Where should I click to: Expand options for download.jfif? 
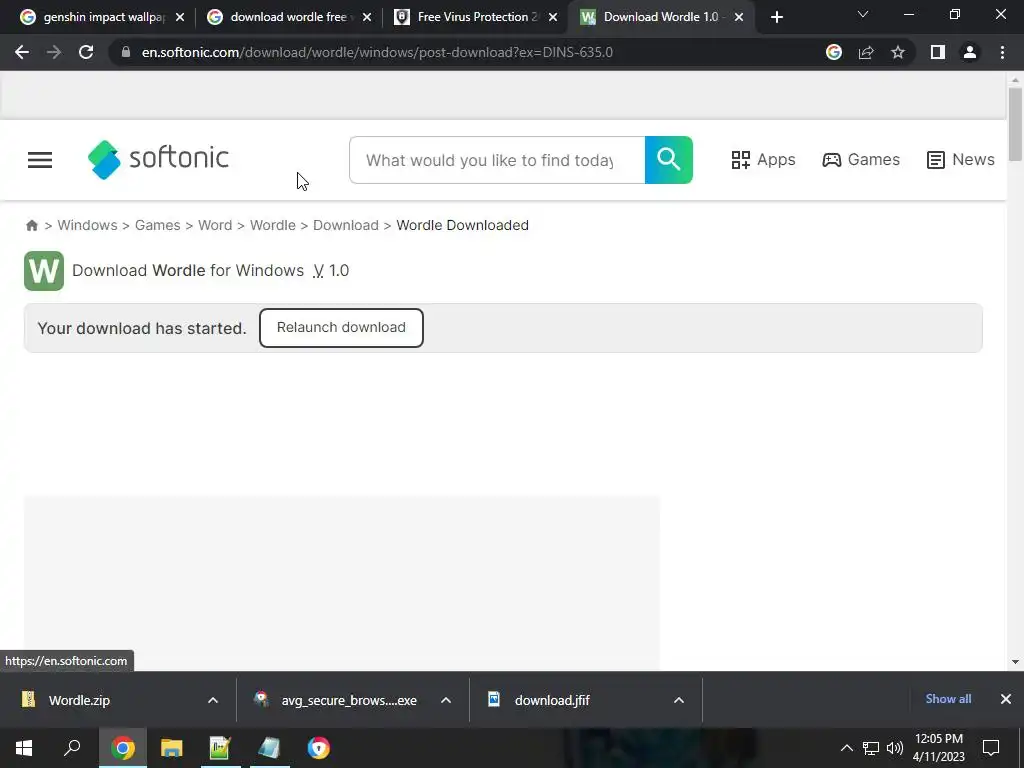point(679,700)
